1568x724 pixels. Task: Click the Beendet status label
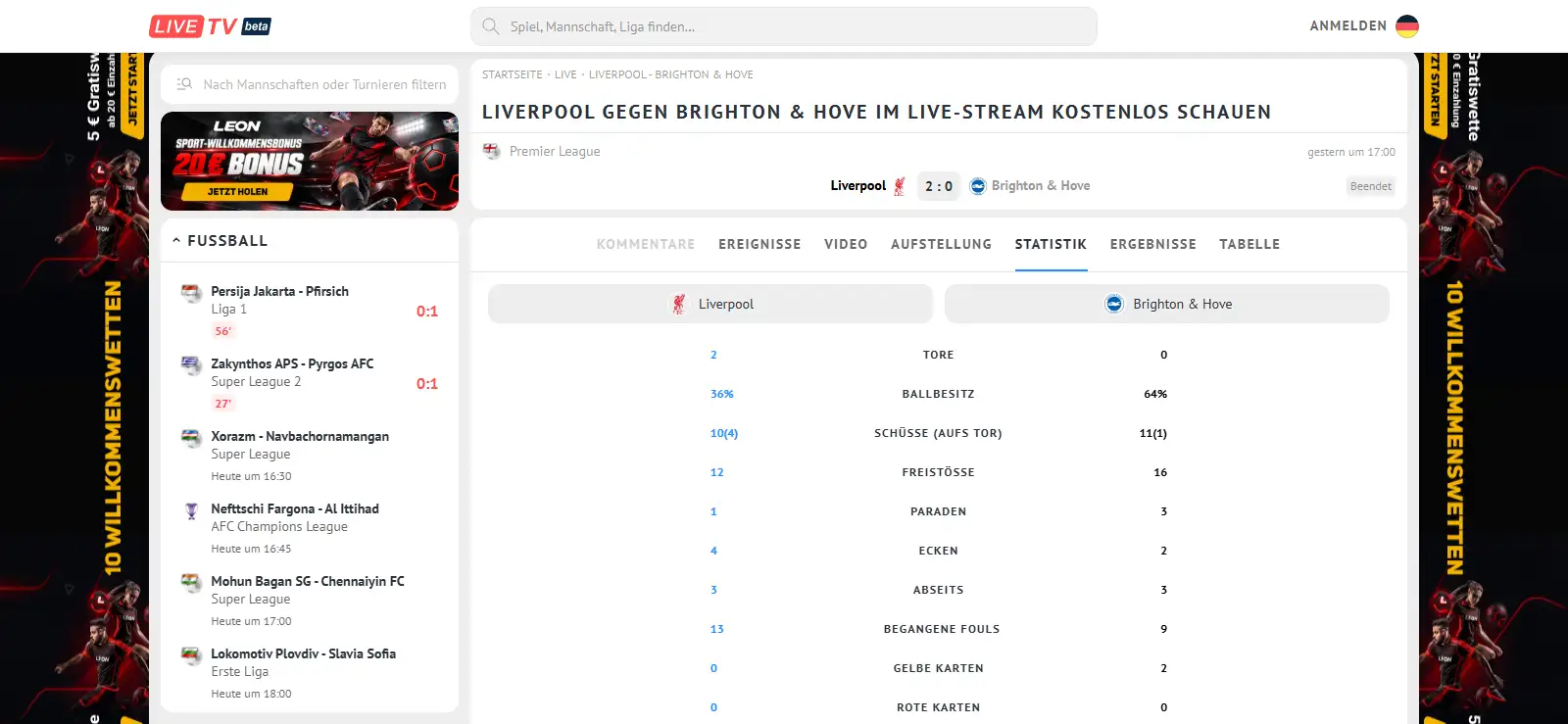click(1371, 186)
